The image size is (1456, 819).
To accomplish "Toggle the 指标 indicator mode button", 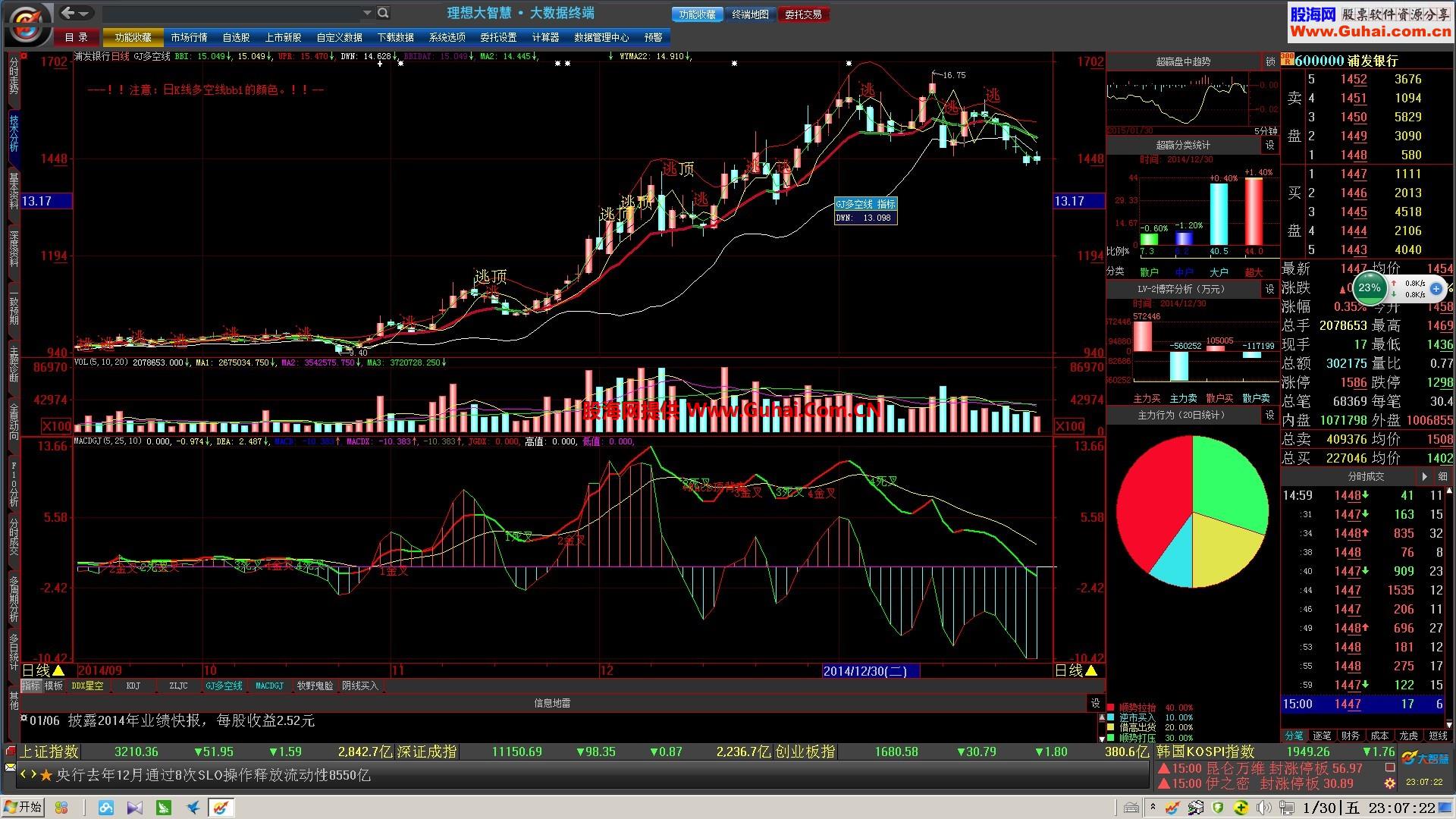I will [x=31, y=686].
